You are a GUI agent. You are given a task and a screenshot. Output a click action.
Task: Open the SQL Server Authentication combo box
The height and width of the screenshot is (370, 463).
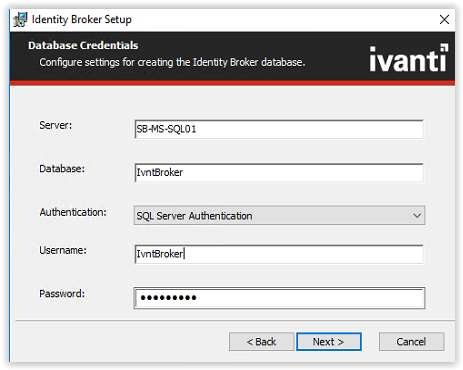pos(279,216)
